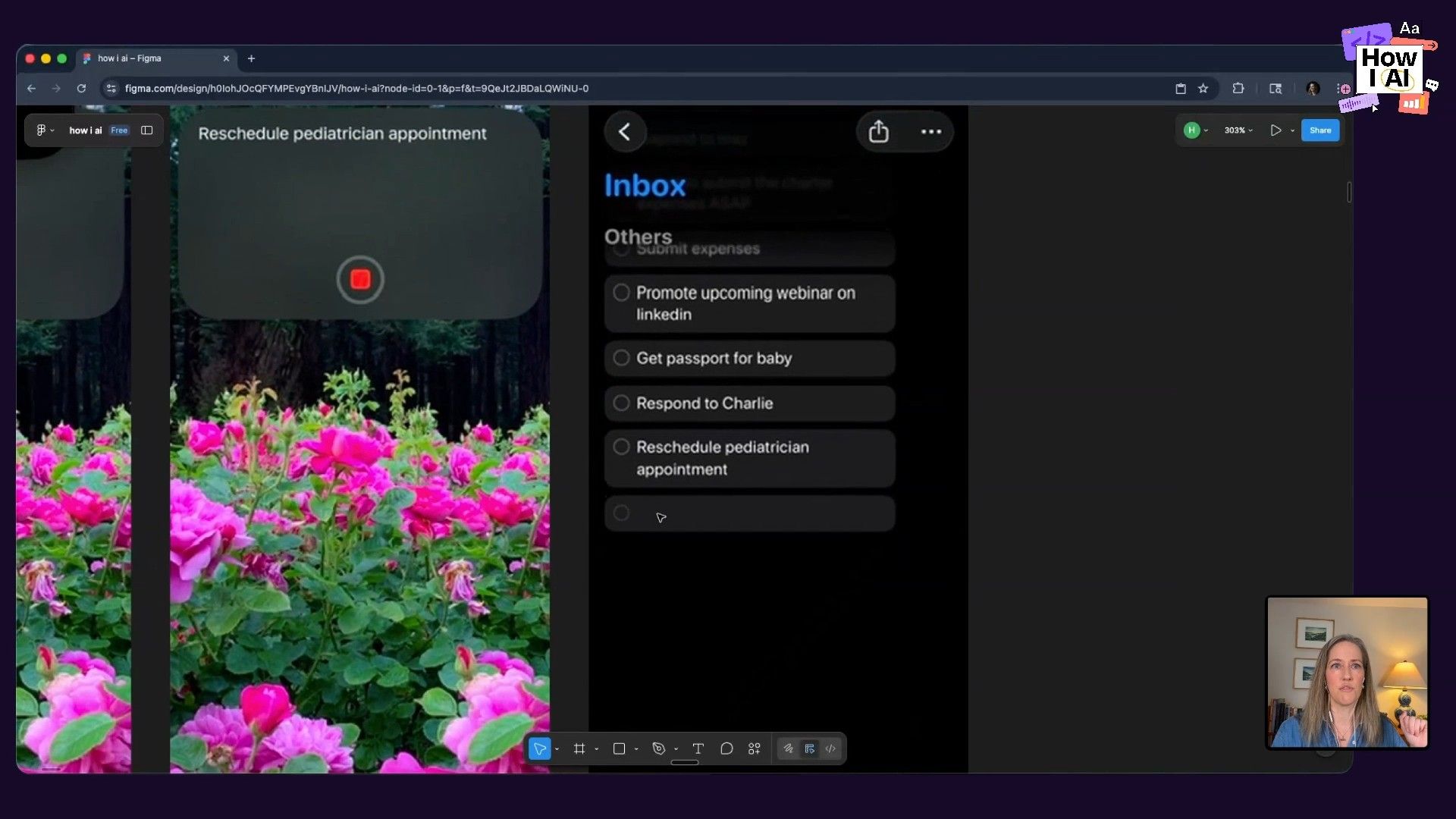Select 'Respond to Charlie' task text
Viewport: 1456px width, 819px height.
704,403
